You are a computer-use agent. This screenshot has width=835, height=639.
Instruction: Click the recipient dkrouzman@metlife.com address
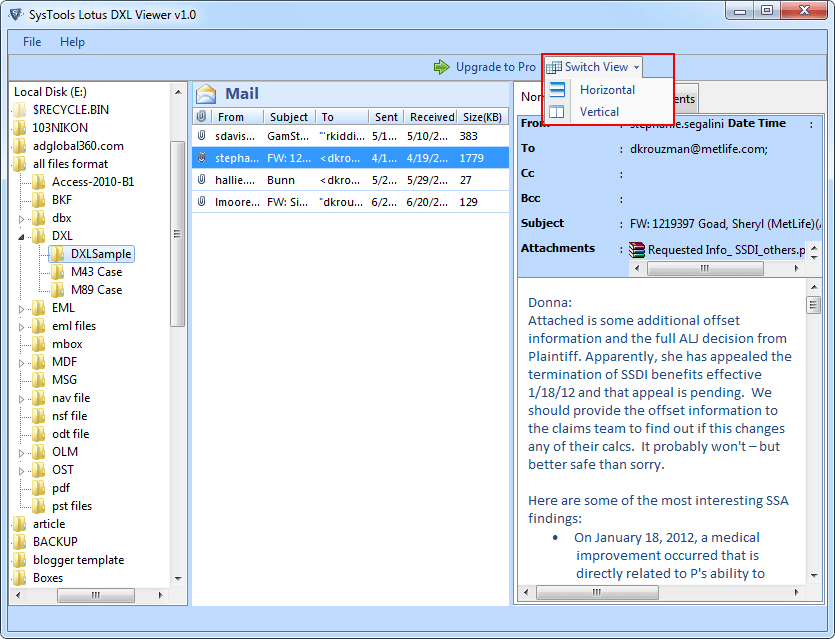tap(699, 149)
